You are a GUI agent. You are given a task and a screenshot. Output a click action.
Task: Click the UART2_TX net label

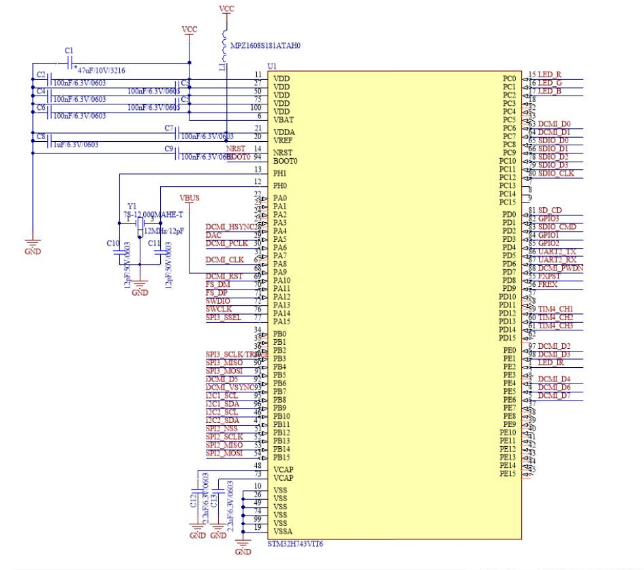[x=557, y=251]
